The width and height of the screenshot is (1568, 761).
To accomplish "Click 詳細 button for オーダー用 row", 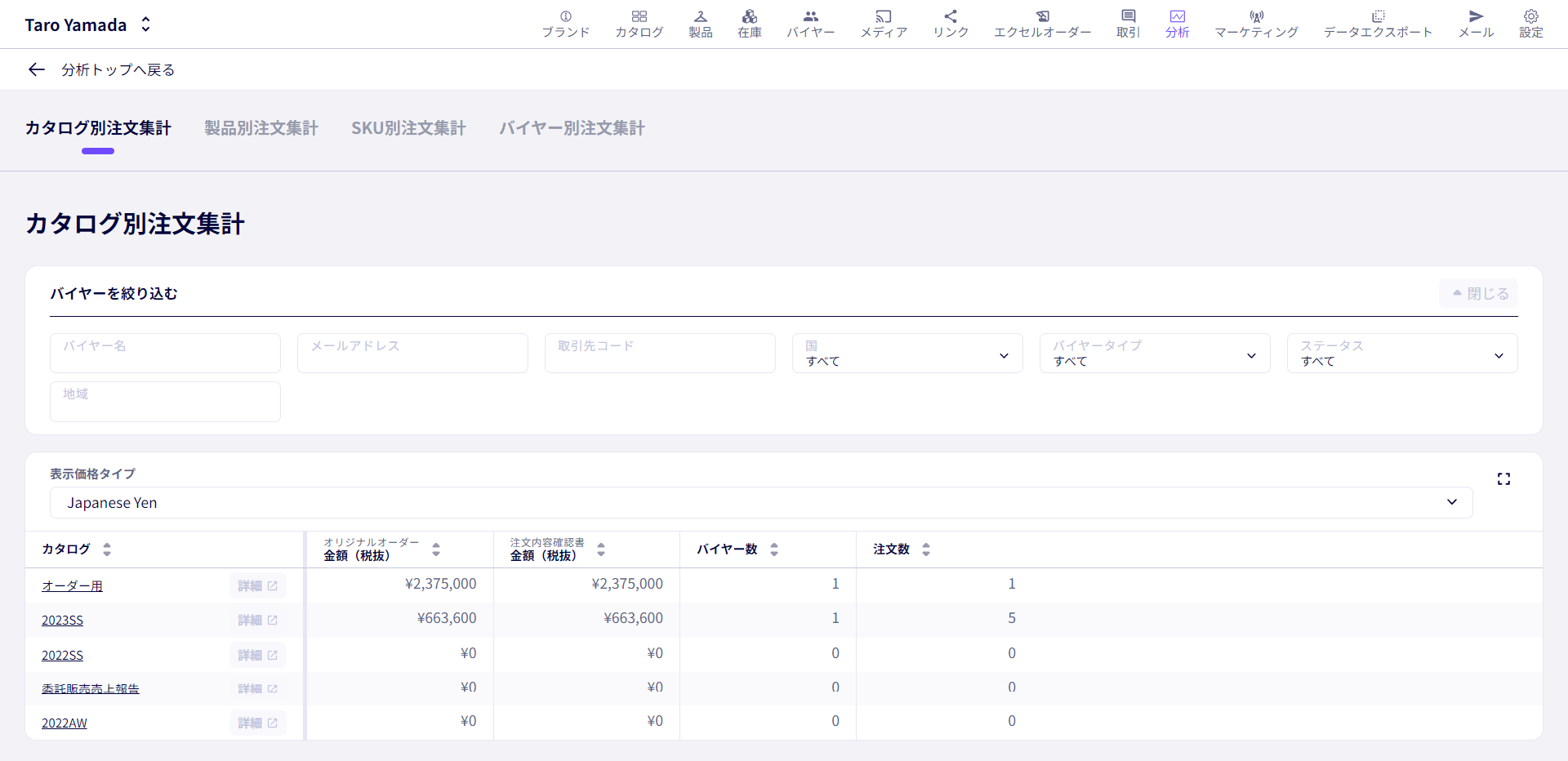I will point(258,585).
